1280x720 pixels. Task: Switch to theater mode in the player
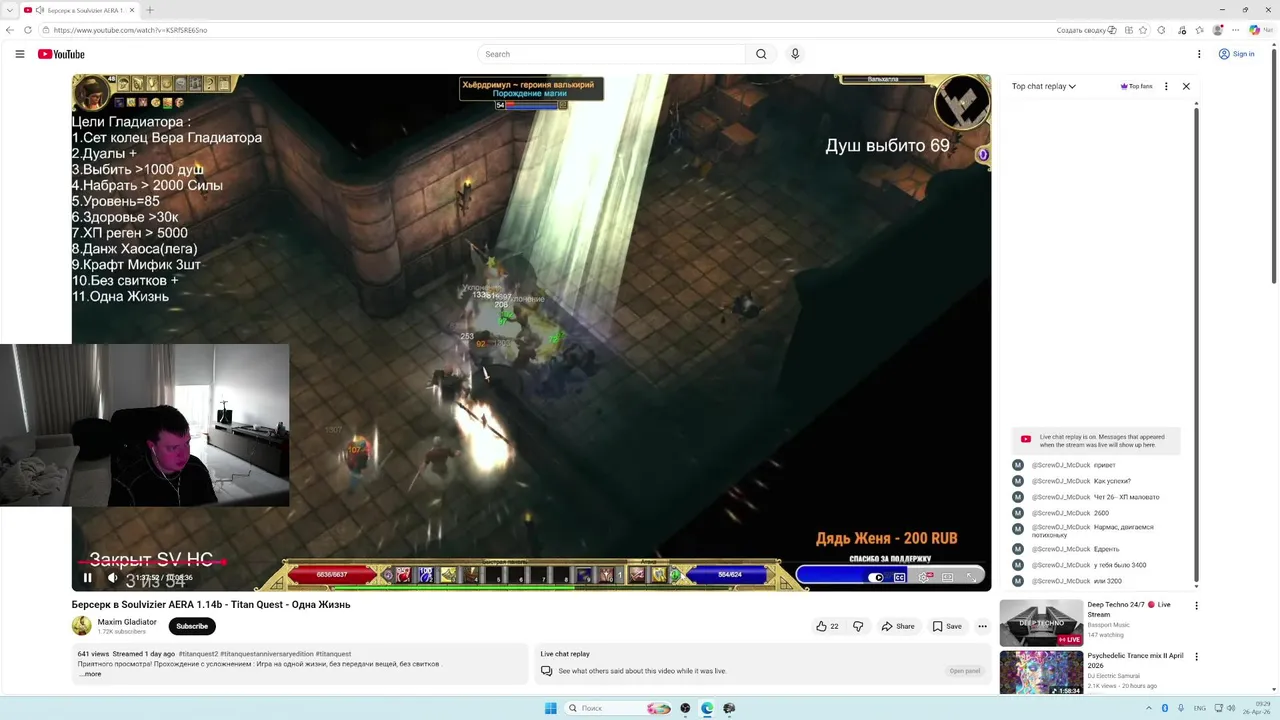947,577
